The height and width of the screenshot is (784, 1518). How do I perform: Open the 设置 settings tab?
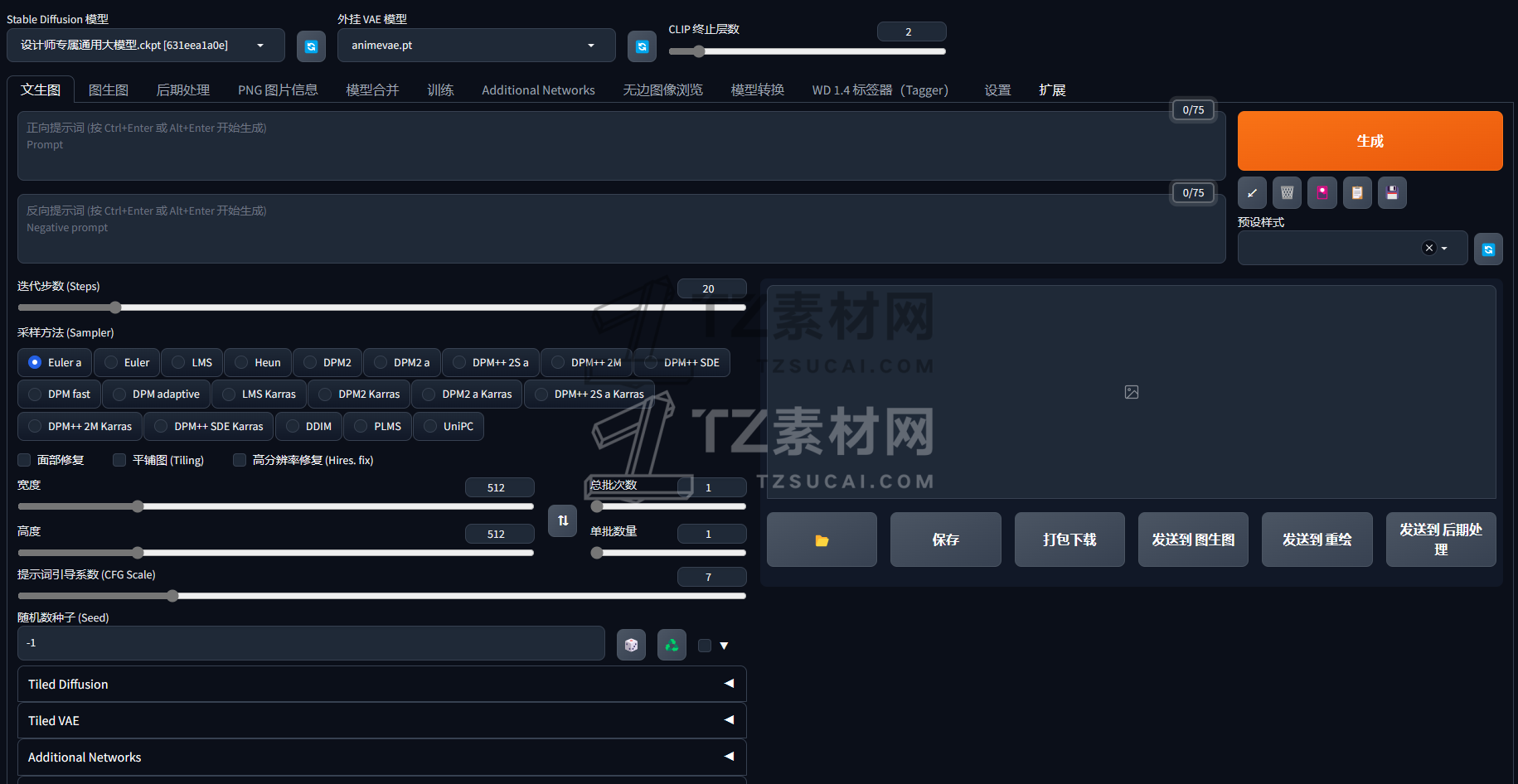point(997,90)
